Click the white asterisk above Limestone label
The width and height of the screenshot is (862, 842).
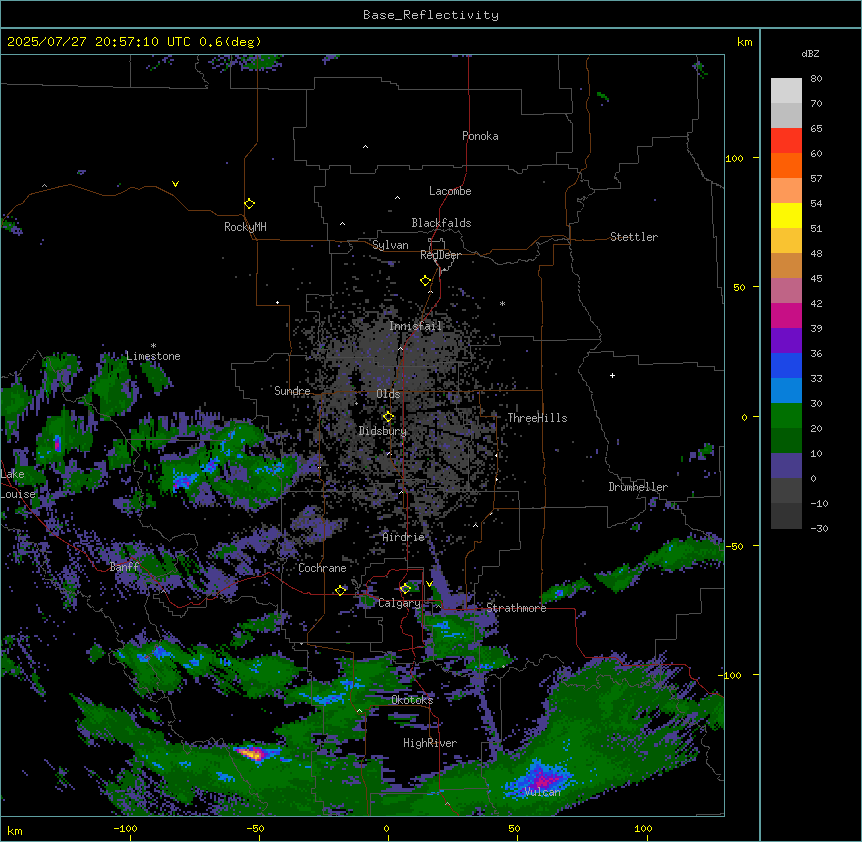[153, 346]
